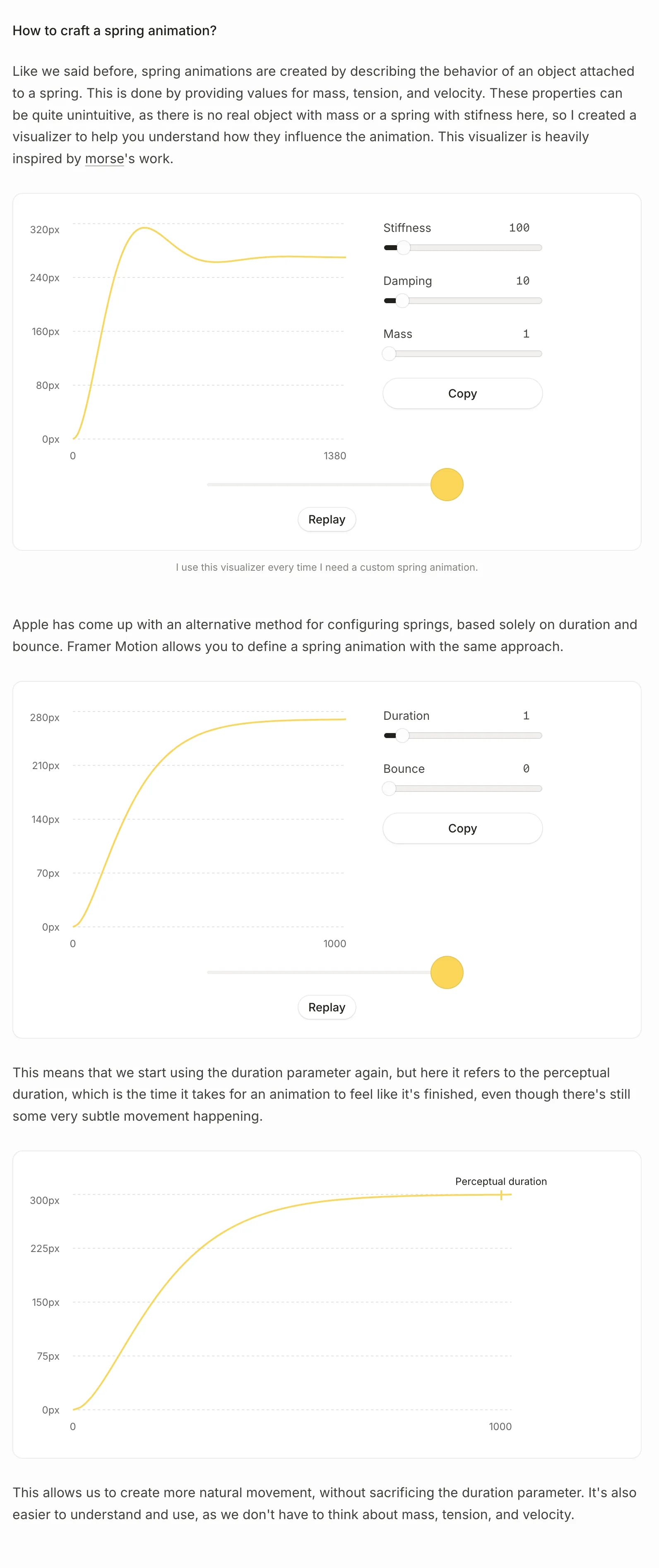
Task: Click the Duration value 1
Action: (x=526, y=715)
